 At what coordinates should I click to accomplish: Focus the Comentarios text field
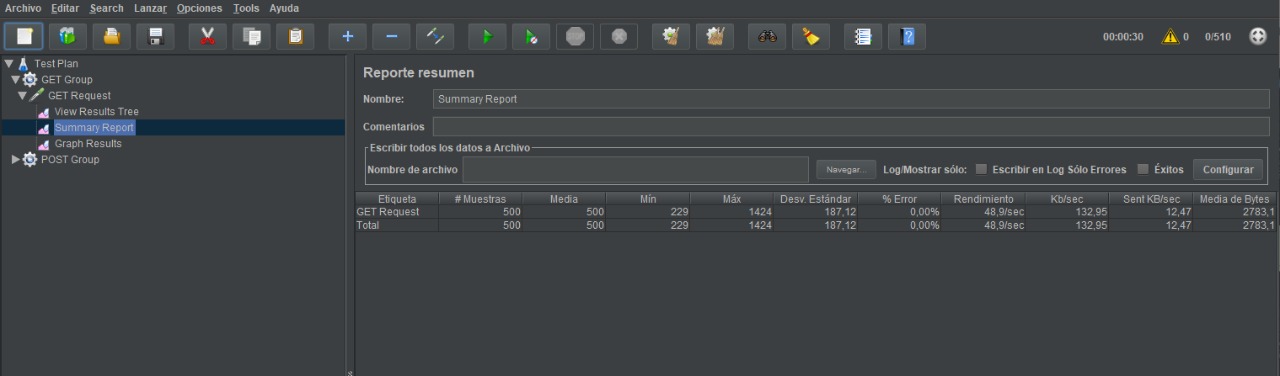pos(851,127)
